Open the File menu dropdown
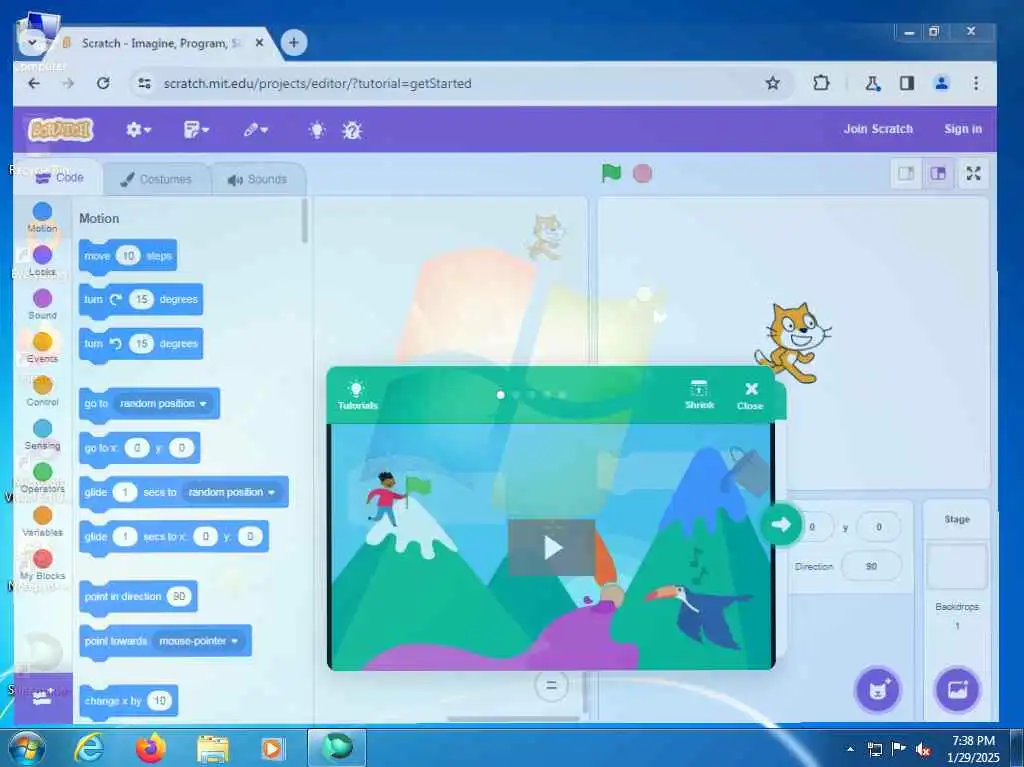The height and width of the screenshot is (767, 1024). [x=196, y=129]
